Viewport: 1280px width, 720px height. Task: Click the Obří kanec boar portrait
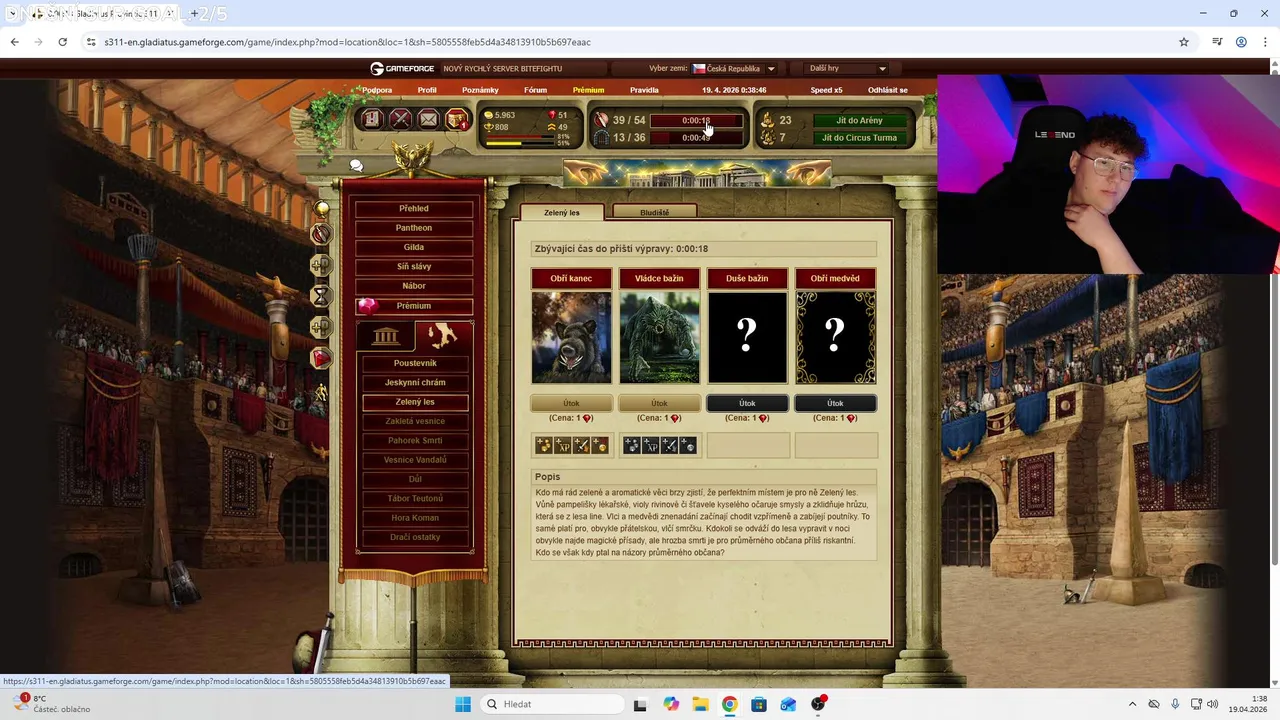pyautogui.click(x=571, y=338)
